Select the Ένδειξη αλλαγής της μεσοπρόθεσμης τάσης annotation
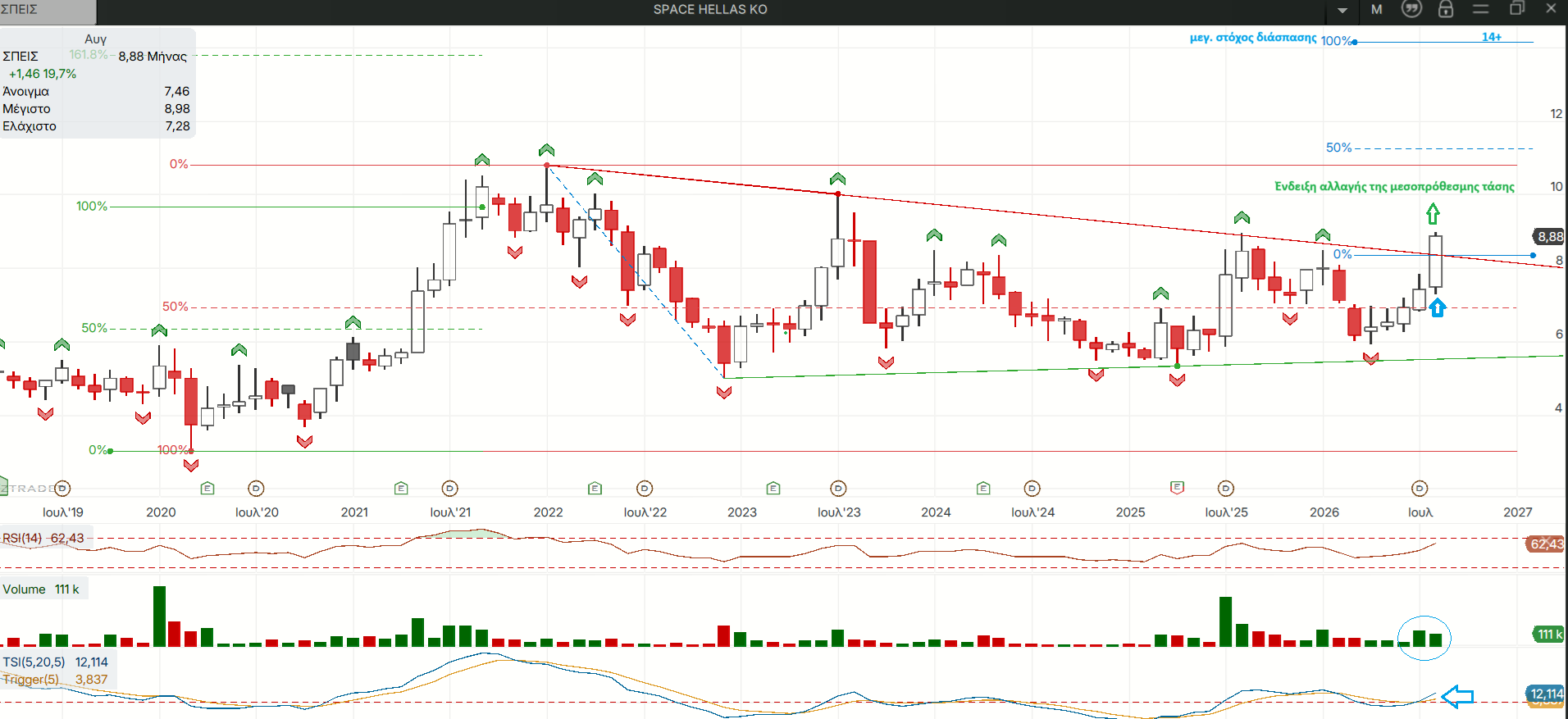The width and height of the screenshot is (1568, 719). pyautogui.click(x=1394, y=187)
